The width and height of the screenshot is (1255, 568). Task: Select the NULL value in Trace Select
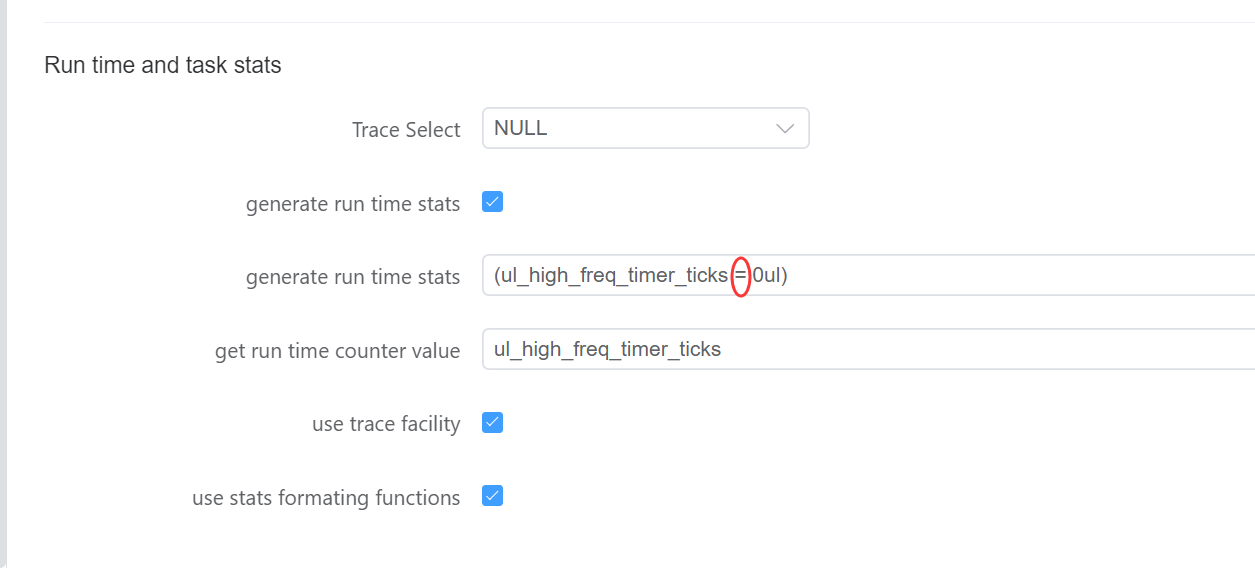(521, 129)
